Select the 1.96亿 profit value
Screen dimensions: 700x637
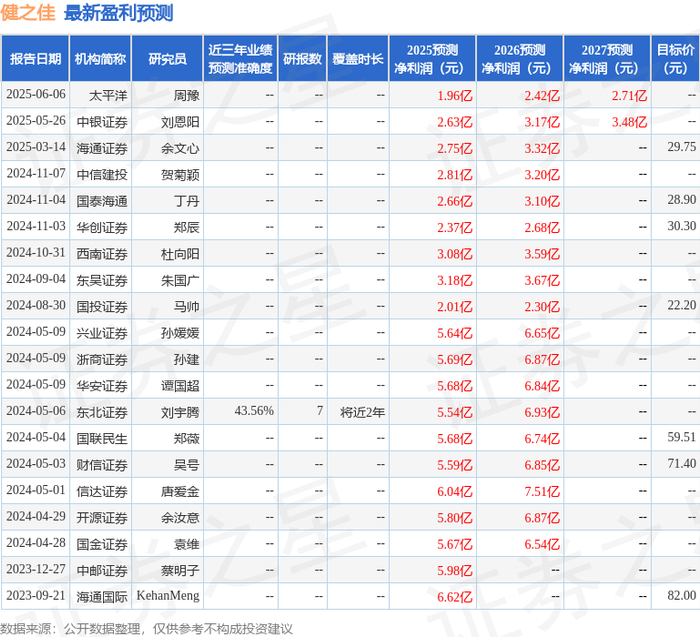click(x=454, y=96)
